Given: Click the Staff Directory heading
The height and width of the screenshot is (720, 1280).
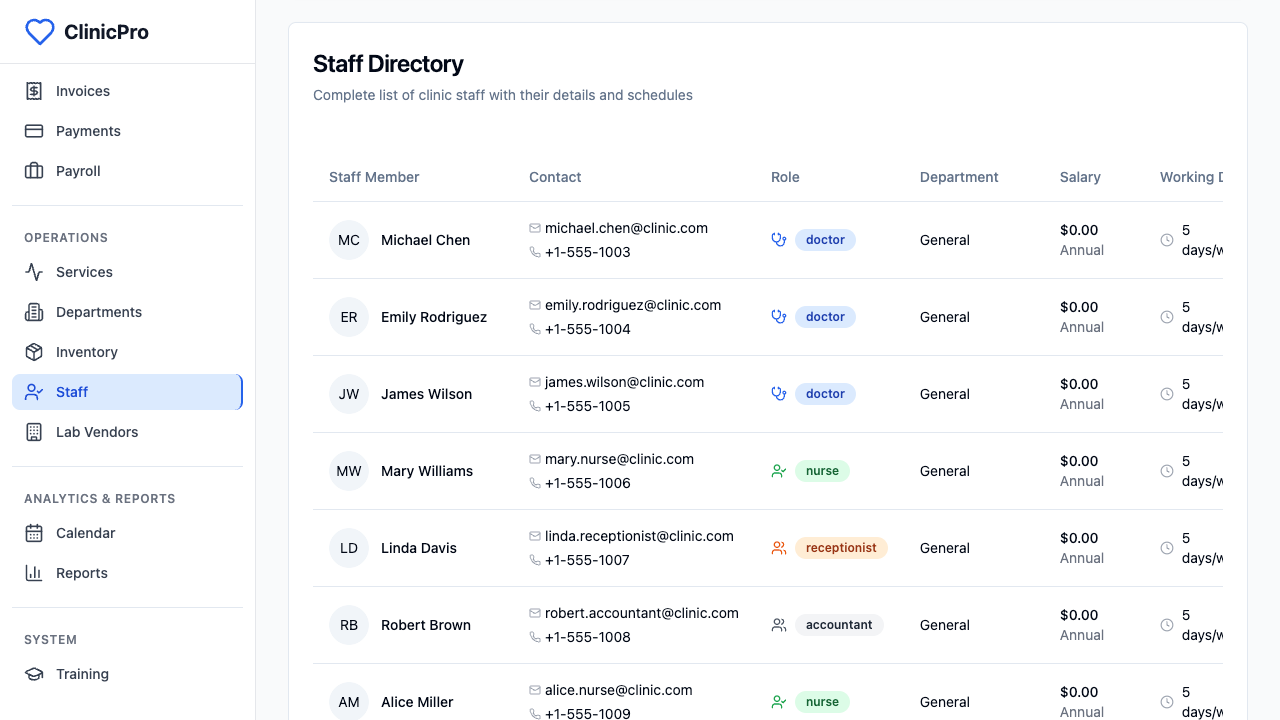Looking at the screenshot, I should 388,64.
